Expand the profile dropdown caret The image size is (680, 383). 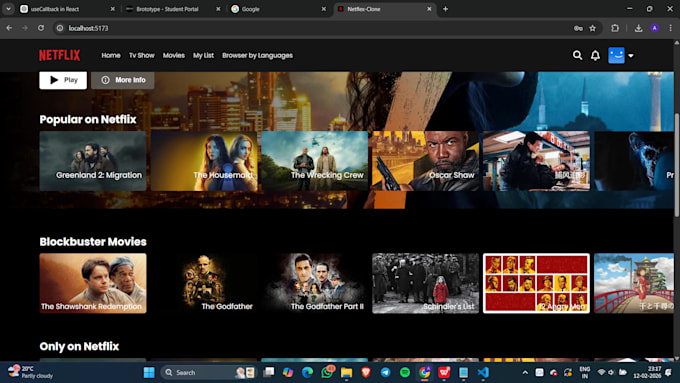[631, 56]
